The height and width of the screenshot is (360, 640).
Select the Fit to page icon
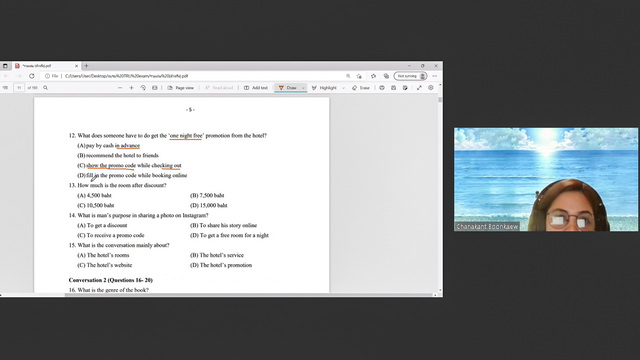pos(155,88)
